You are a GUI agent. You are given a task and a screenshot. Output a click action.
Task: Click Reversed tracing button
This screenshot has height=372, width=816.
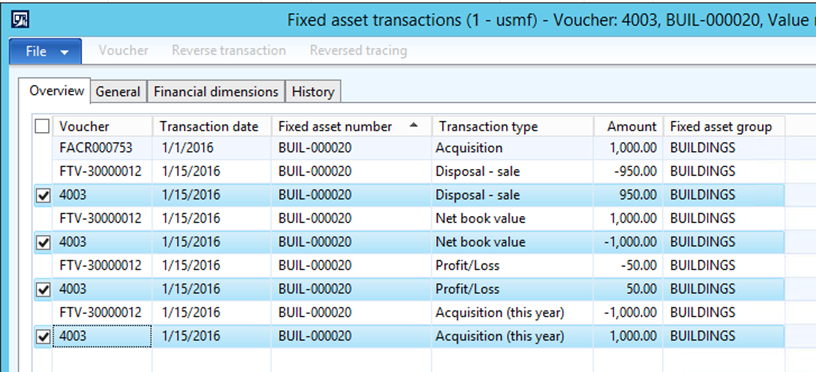point(358,50)
